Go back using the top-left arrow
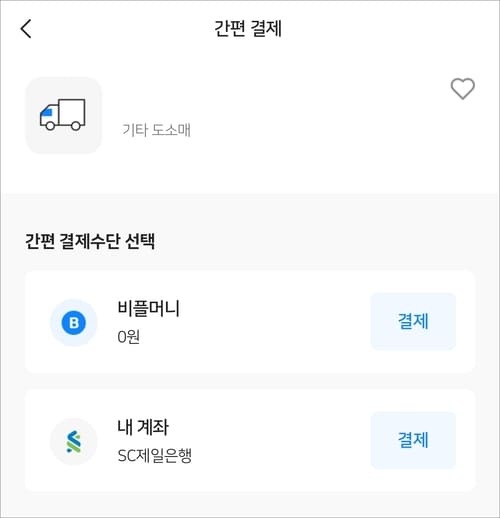Screen dimensions: 500x518 (26, 29)
